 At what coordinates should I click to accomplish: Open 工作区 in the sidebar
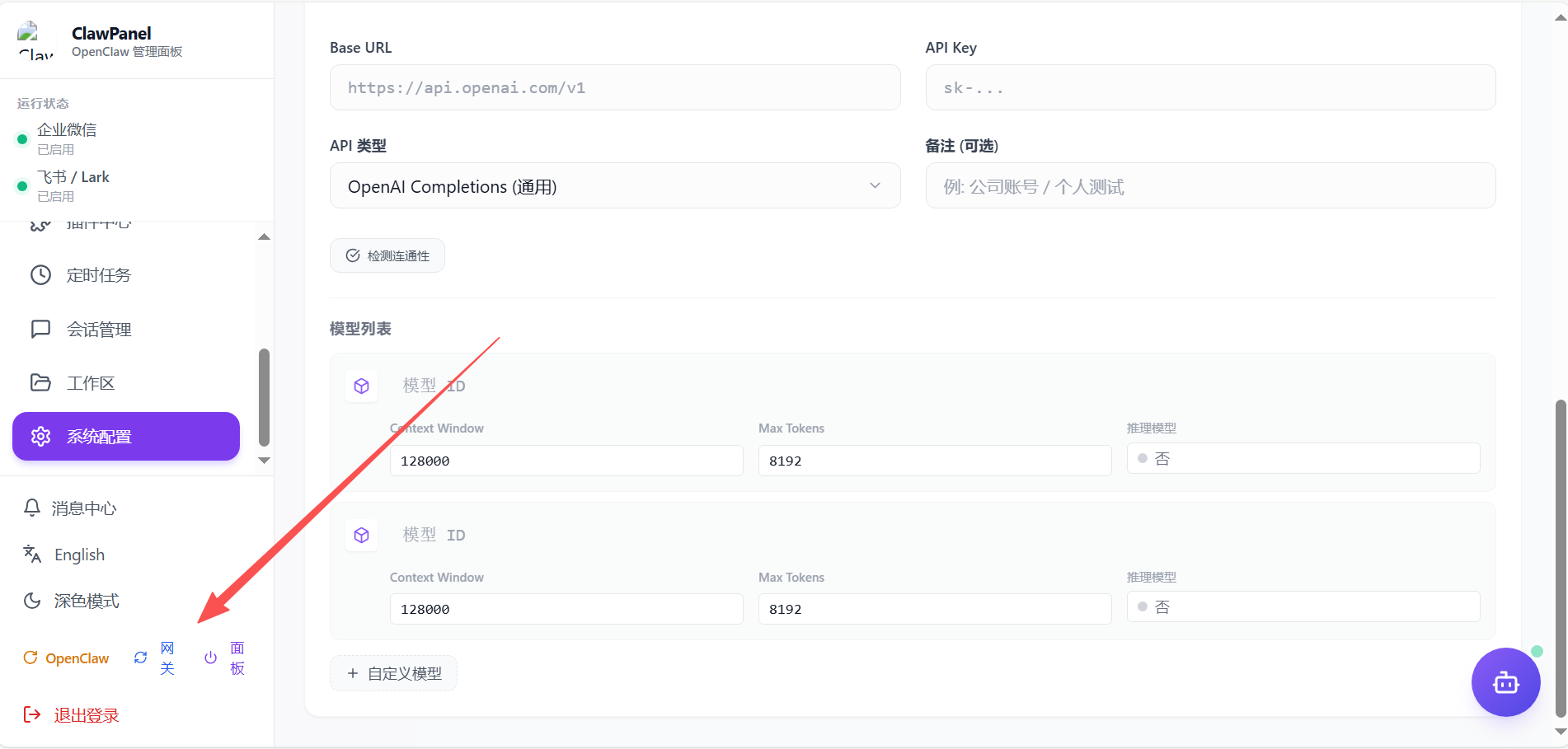click(x=126, y=383)
